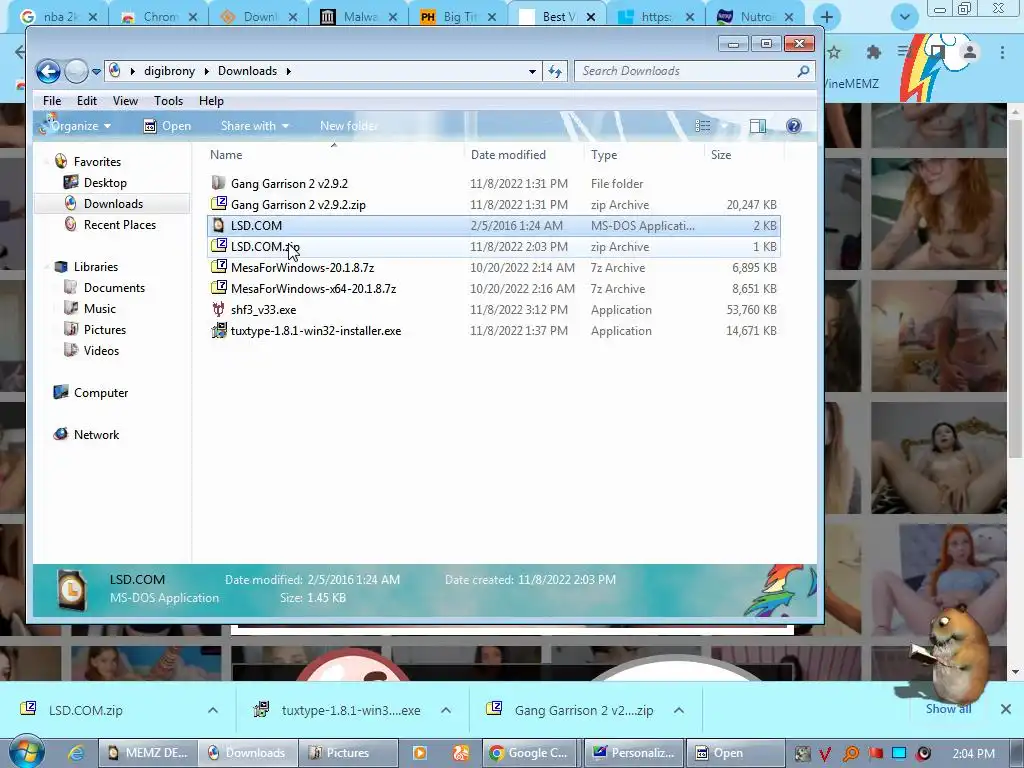1024x768 pixels.
Task: Close the Chrome downloads bar
Action: click(1006, 709)
